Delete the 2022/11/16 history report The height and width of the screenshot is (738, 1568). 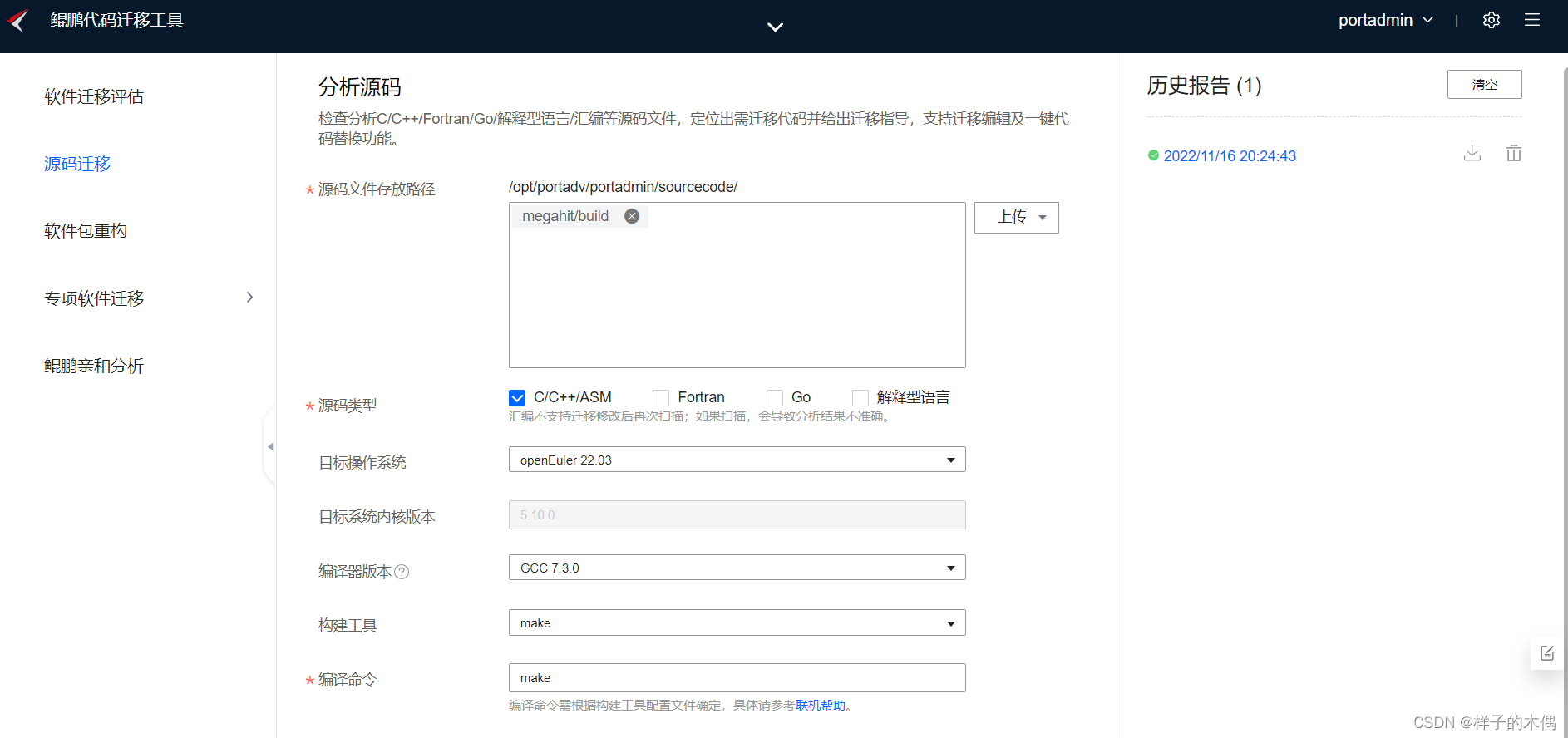(x=1514, y=153)
